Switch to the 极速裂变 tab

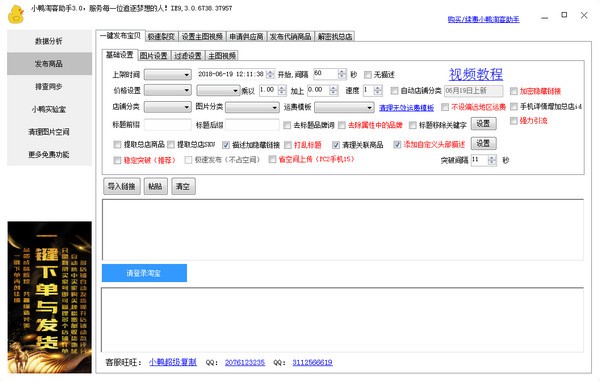click(x=161, y=36)
